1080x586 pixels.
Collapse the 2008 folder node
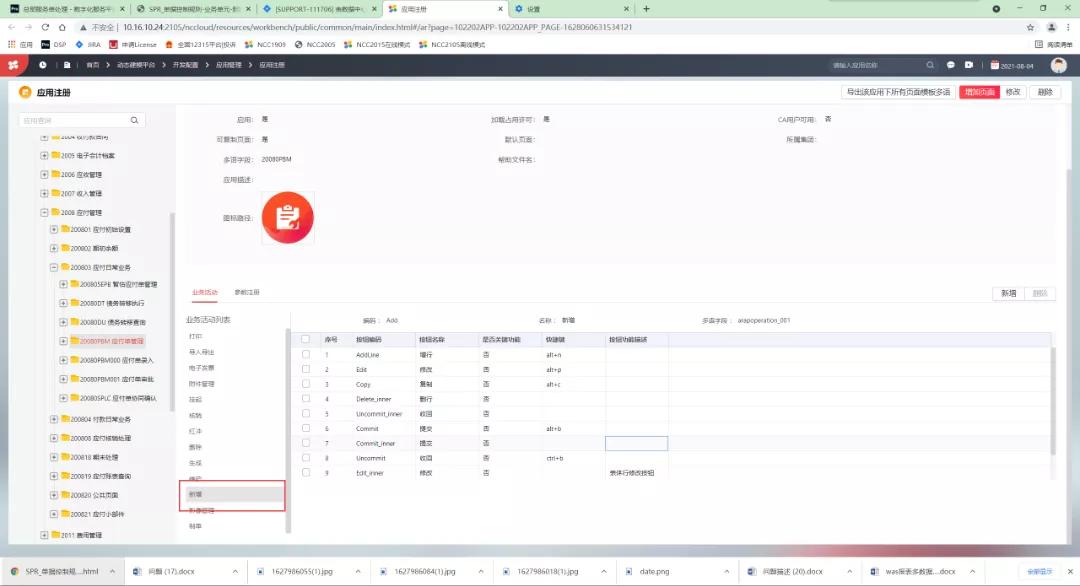click(x=44, y=213)
